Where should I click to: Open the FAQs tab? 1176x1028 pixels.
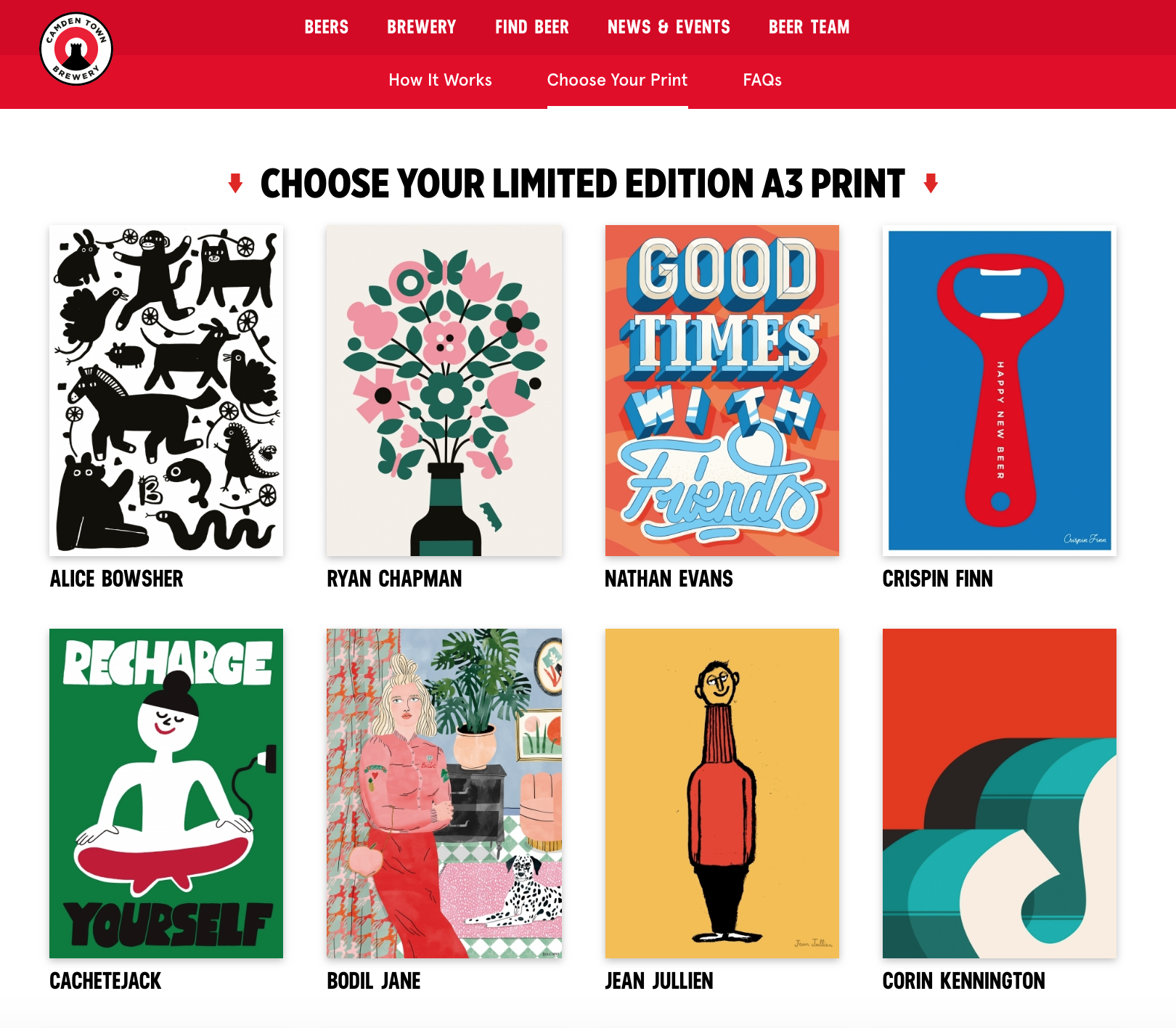[x=762, y=80]
